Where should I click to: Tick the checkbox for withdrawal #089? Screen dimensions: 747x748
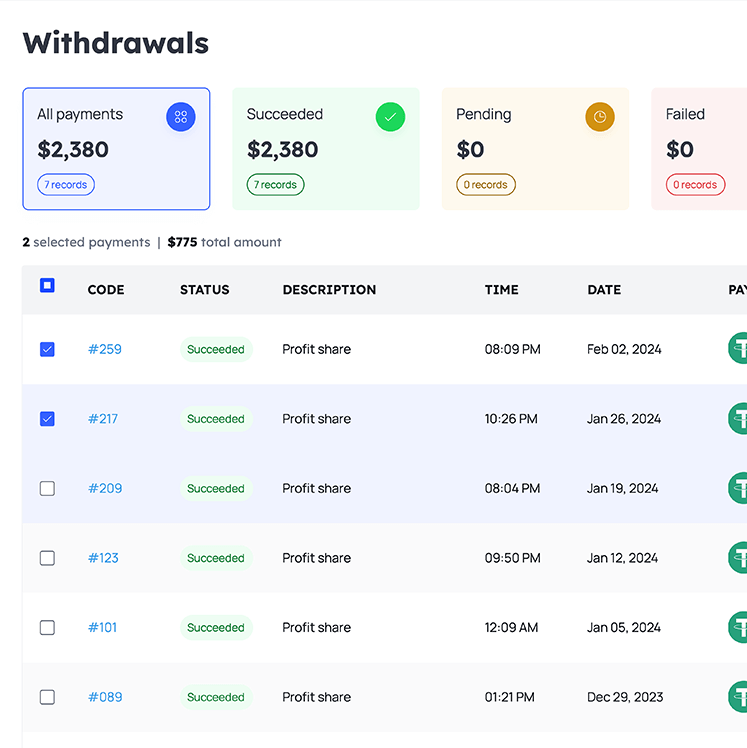(x=47, y=697)
